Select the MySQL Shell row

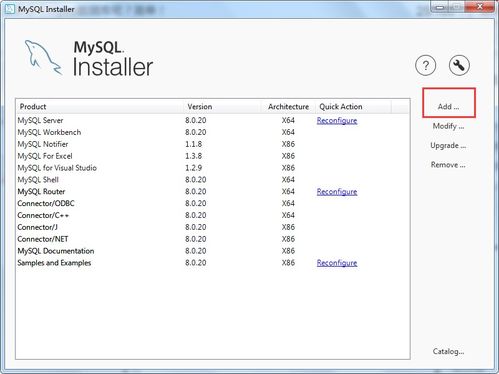click(x=212, y=180)
